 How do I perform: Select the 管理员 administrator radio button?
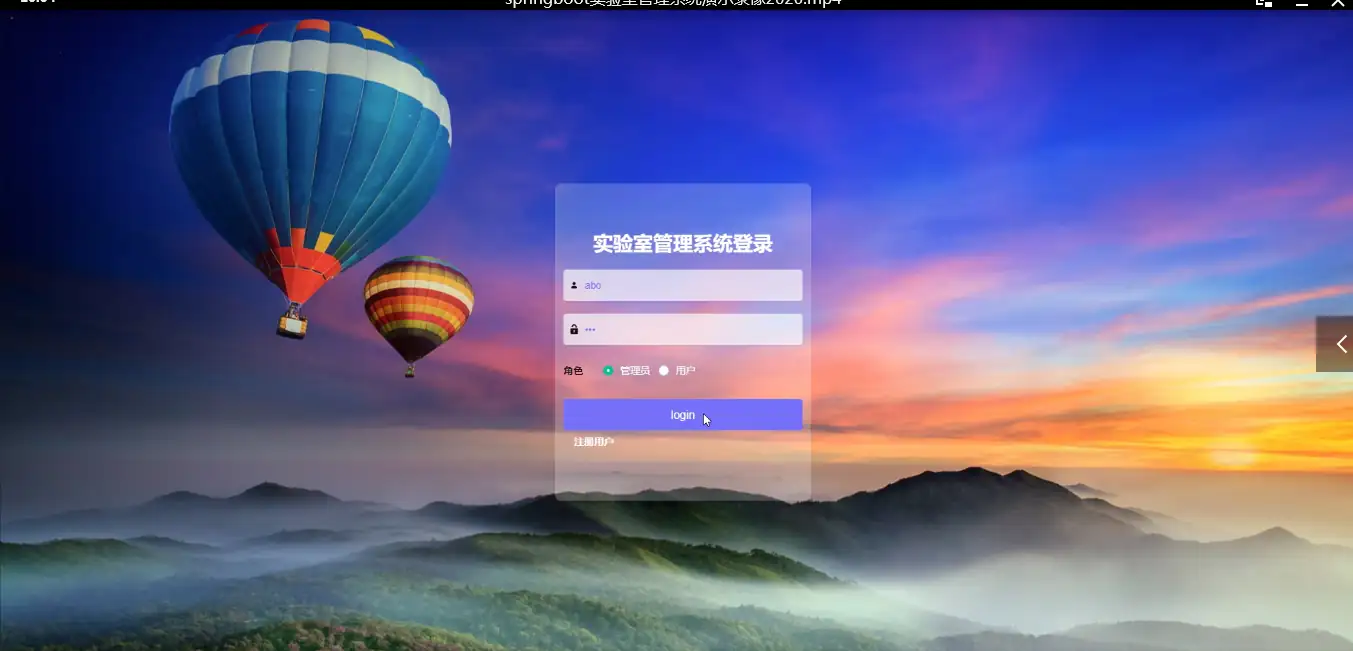(x=609, y=369)
